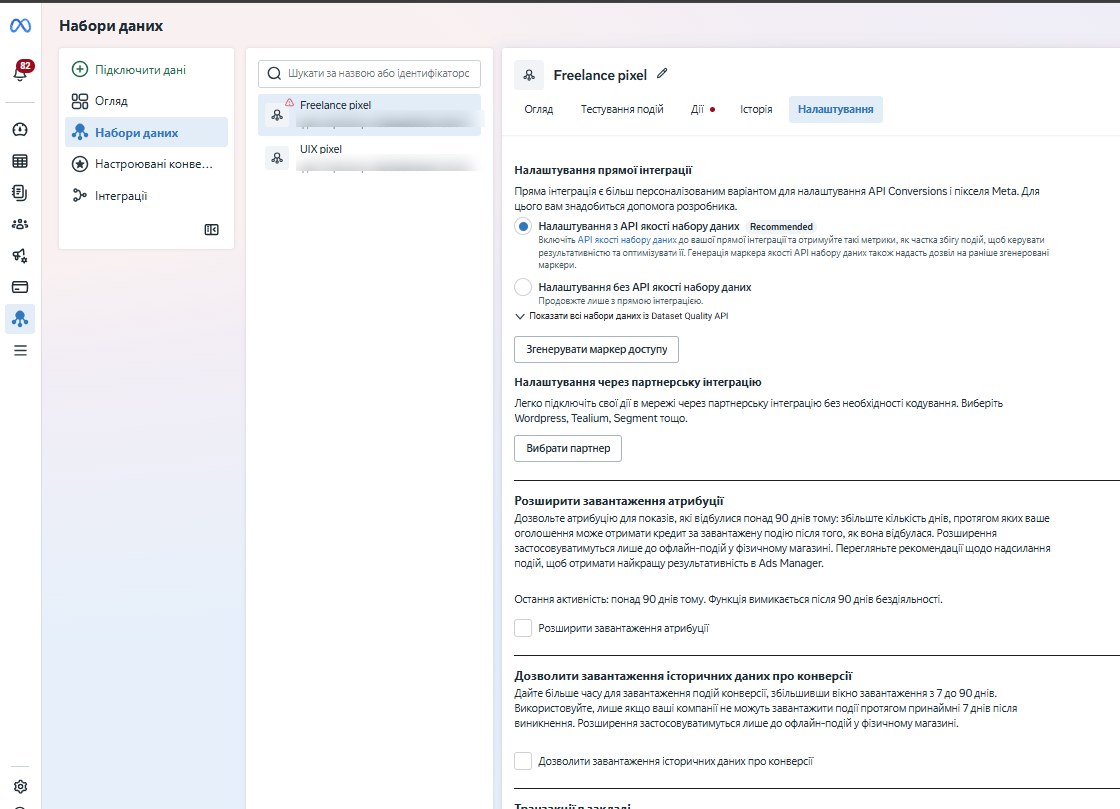
Task: Open 'Настроювані конве…' in the side menu
Action: point(146,164)
